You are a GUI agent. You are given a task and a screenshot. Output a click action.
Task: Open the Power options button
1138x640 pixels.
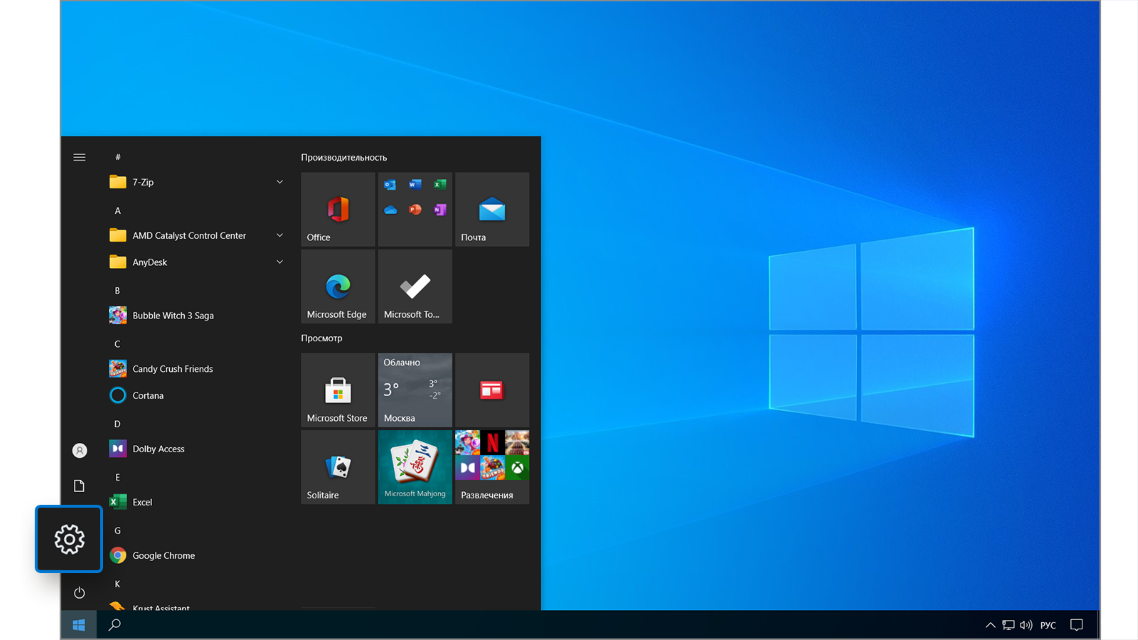point(79,593)
